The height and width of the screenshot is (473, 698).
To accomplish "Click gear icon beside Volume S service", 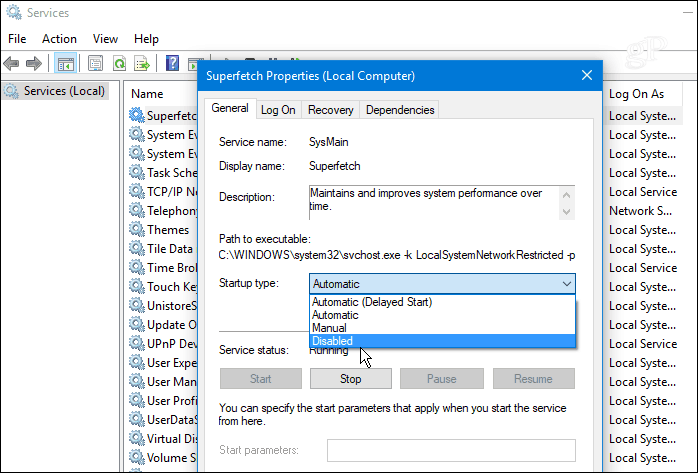I will pyautogui.click(x=137, y=457).
